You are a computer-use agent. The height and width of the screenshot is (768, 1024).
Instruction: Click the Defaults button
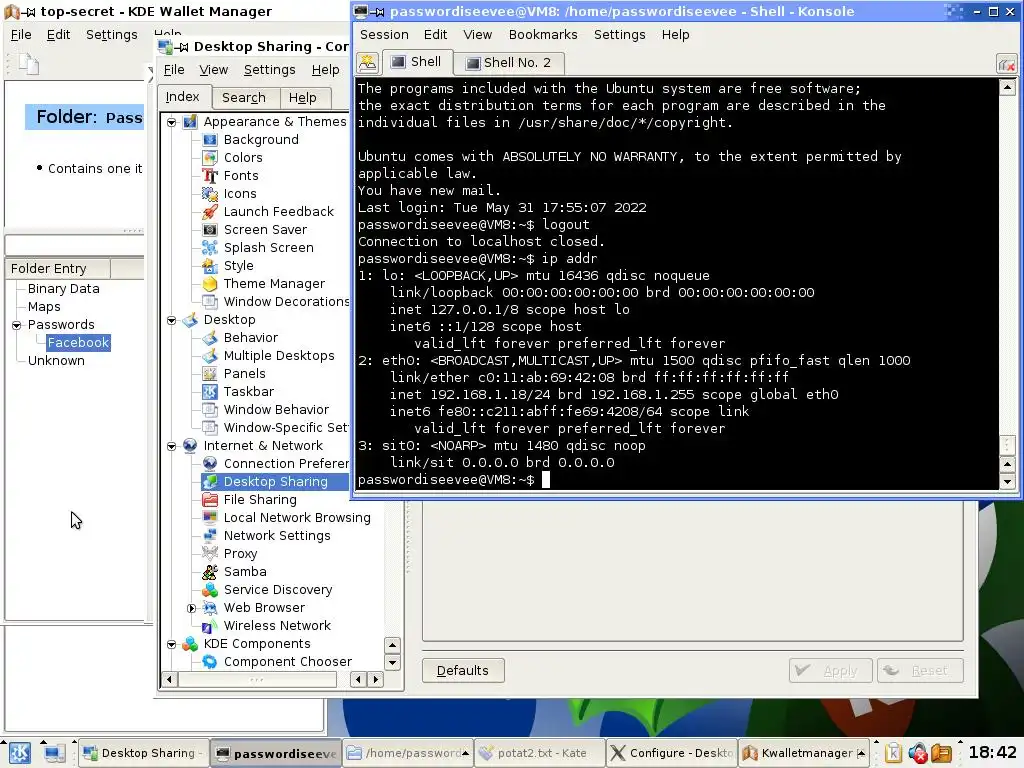(463, 671)
